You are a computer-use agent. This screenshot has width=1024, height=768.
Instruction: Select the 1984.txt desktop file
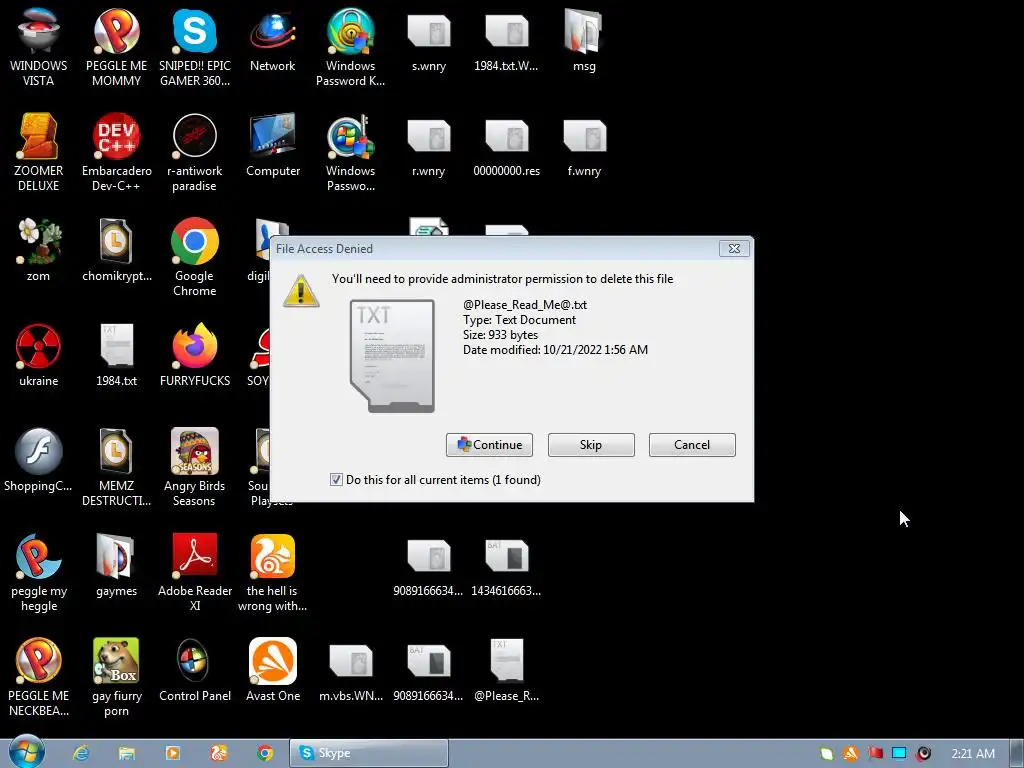tap(116, 356)
